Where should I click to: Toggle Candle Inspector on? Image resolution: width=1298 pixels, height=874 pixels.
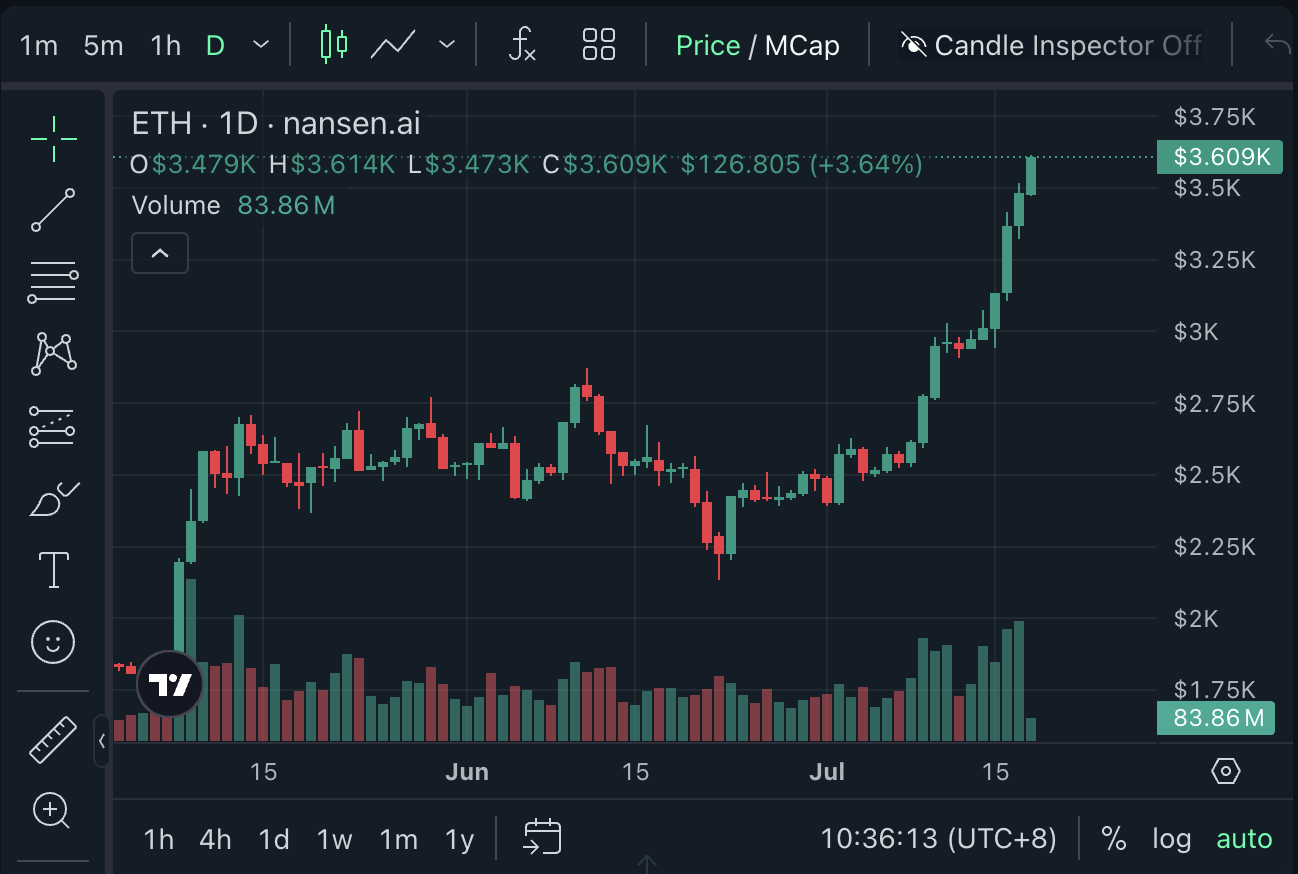1052,45
